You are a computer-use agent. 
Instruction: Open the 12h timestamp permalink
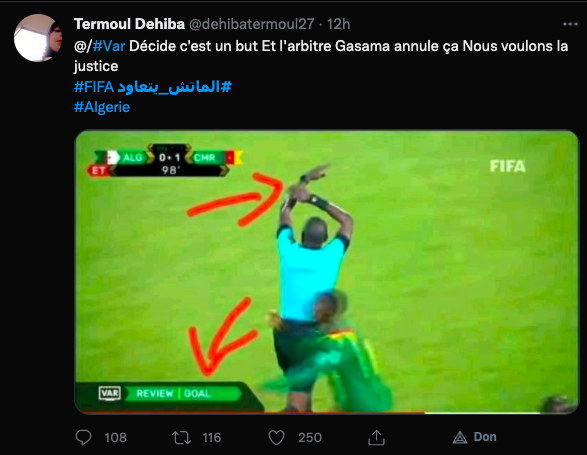pyautogui.click(x=338, y=24)
